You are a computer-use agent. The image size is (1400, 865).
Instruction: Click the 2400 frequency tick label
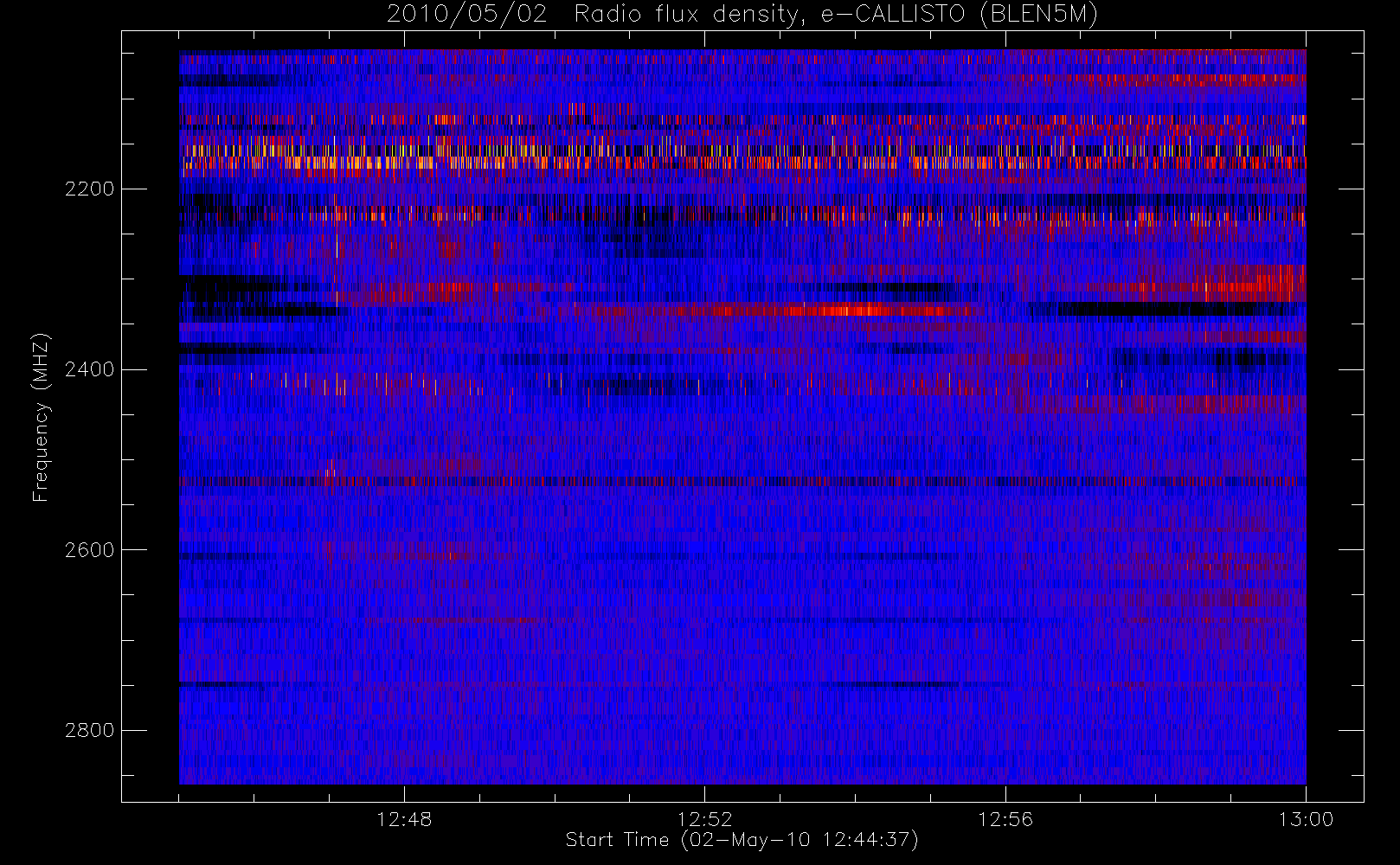pyautogui.click(x=89, y=370)
